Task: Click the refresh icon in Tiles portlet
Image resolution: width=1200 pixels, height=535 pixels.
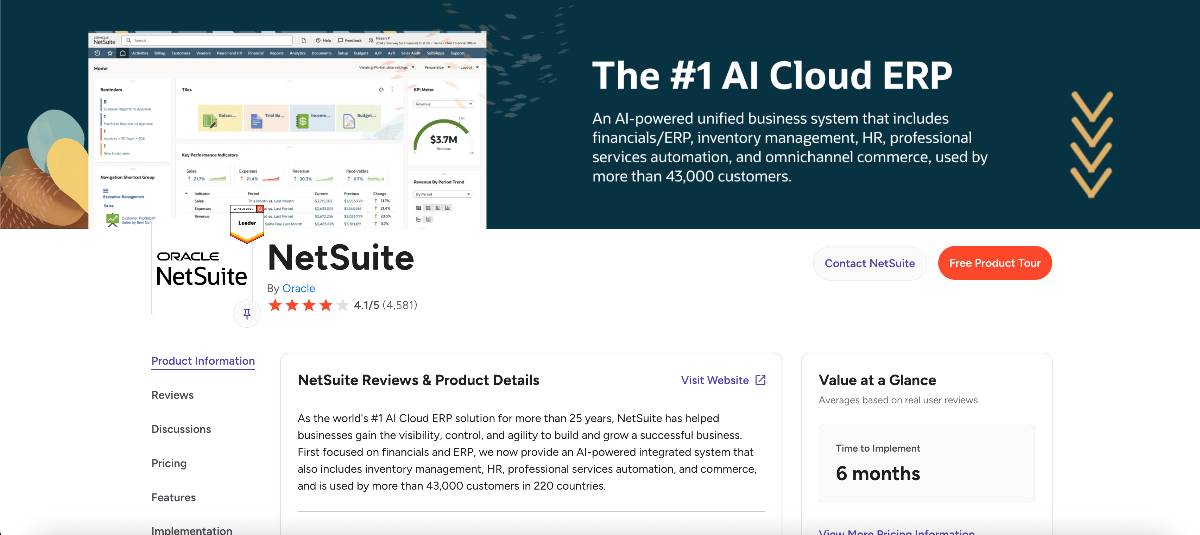Action: click(381, 90)
